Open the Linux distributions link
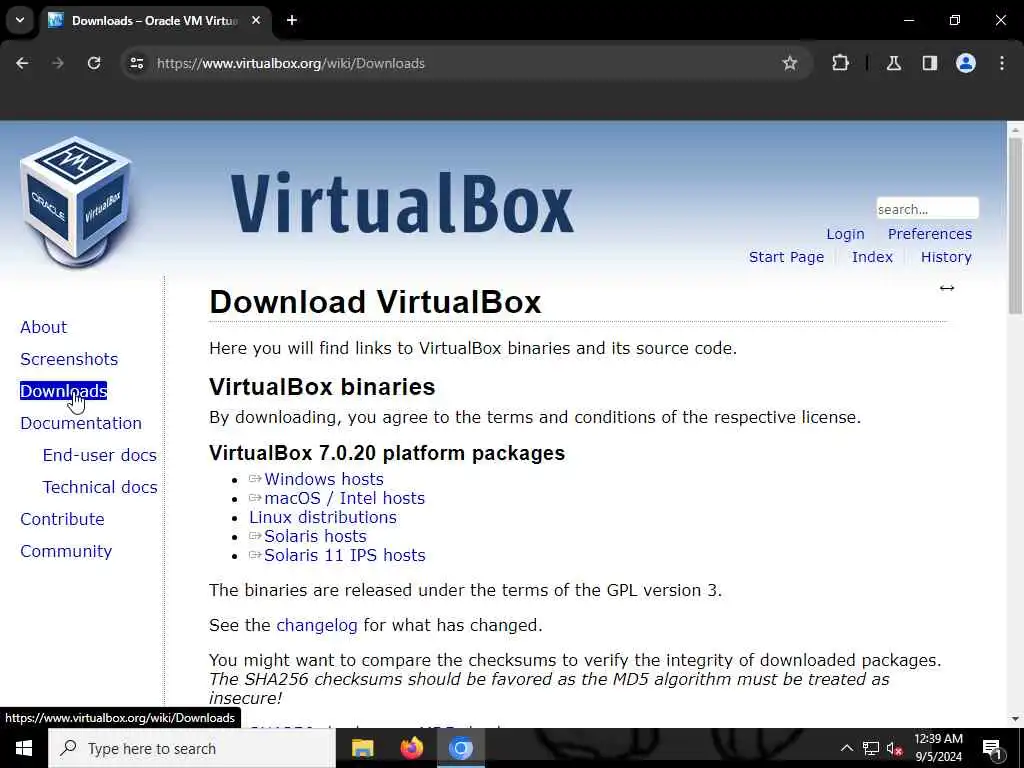 323,517
